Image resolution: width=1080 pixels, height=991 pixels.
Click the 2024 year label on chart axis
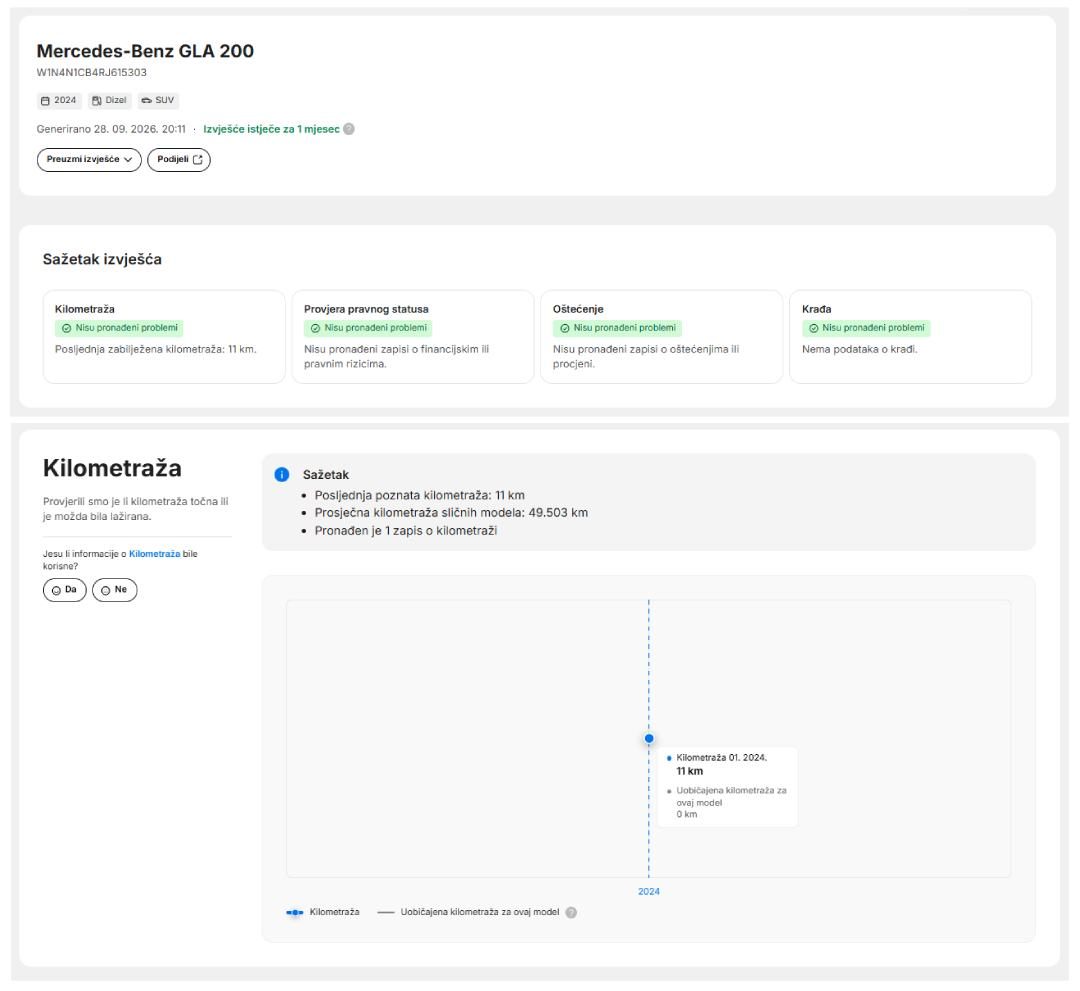(649, 891)
